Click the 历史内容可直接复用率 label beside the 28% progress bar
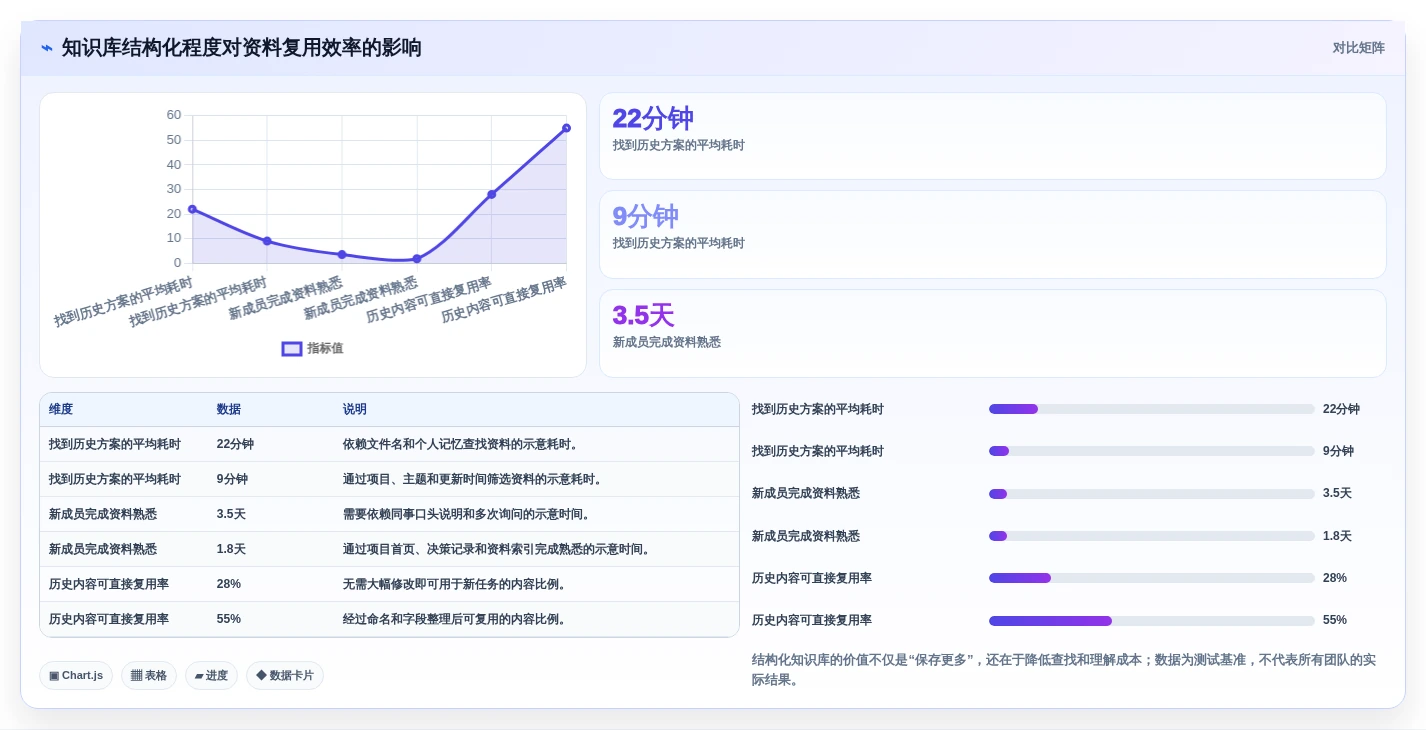This screenshot has height=730, width=1426. coord(812,578)
